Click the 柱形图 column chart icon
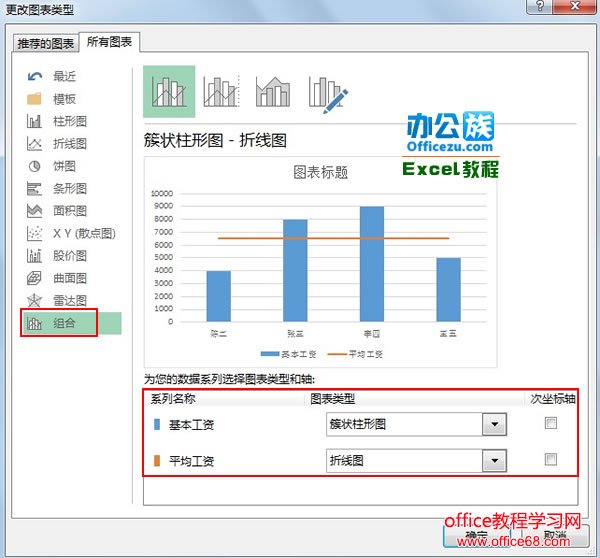The height and width of the screenshot is (558, 600). point(34,121)
